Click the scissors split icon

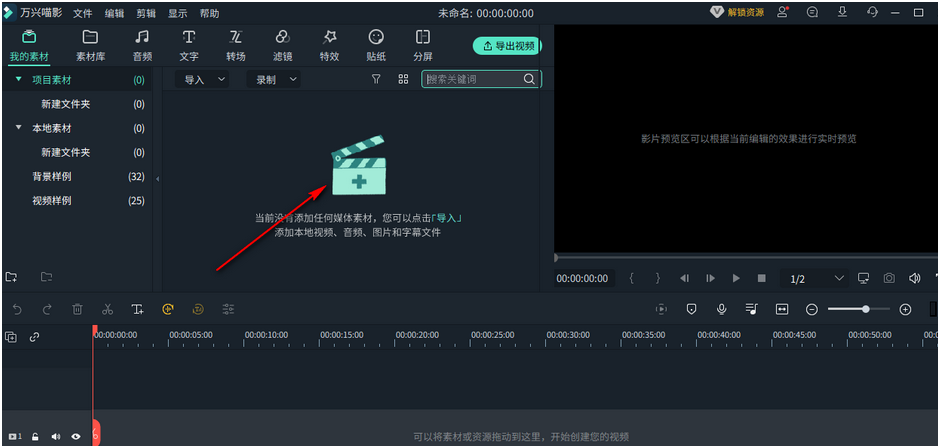click(107, 309)
